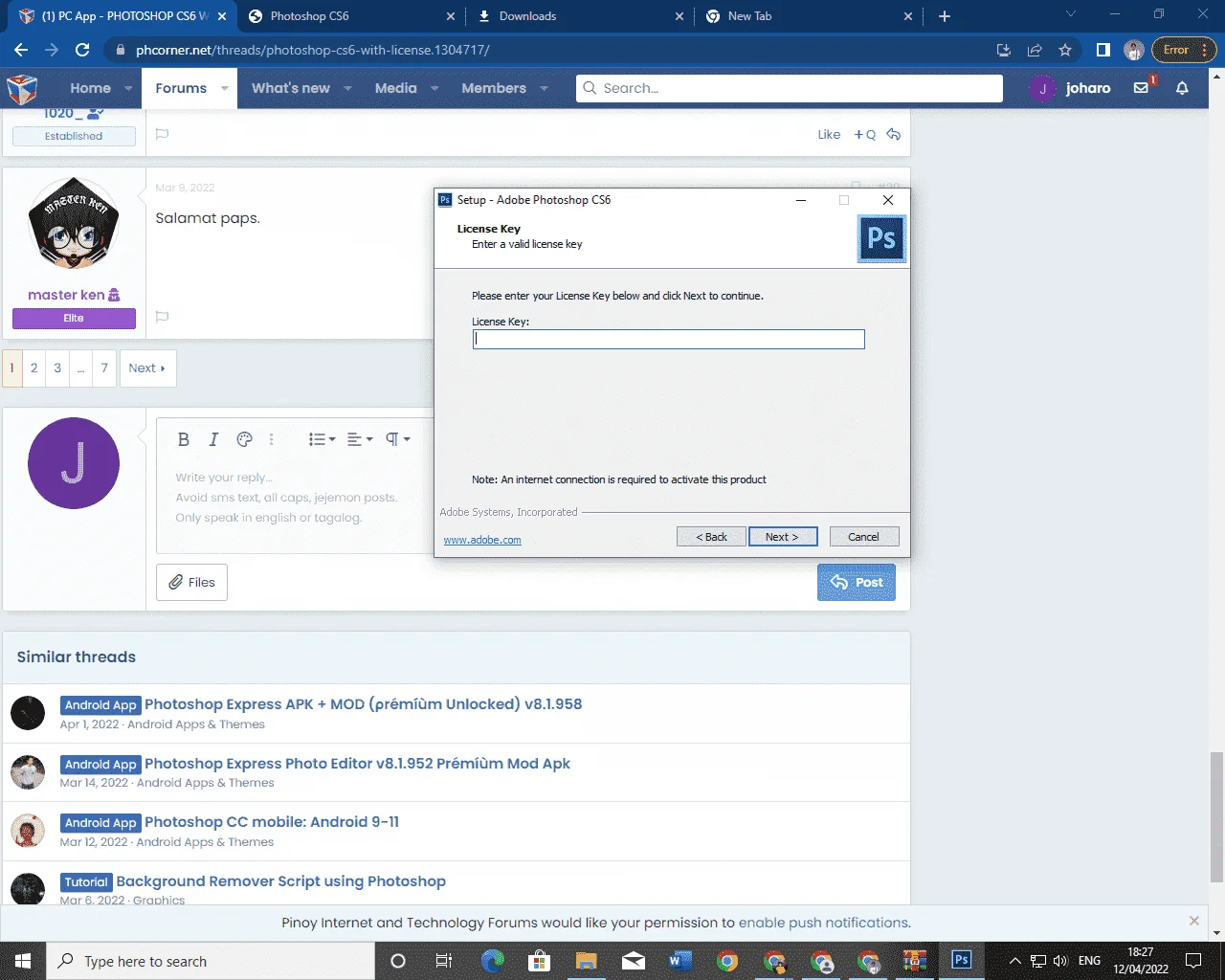Switch to the Photoshop CS6 browser tab
1225x980 pixels.
pyautogui.click(x=351, y=16)
